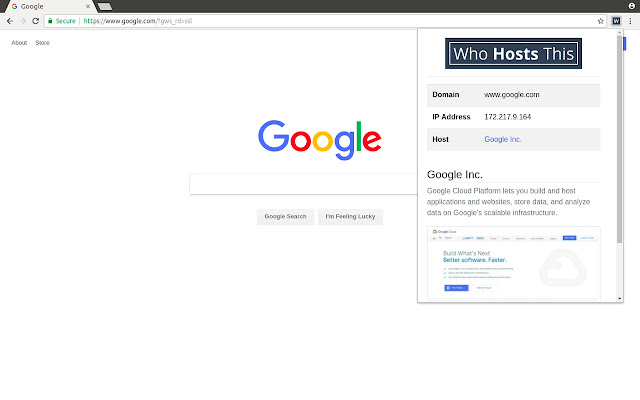This screenshot has width=640, height=400.
Task: Bookmark the page with the star icon
Action: 600,21
